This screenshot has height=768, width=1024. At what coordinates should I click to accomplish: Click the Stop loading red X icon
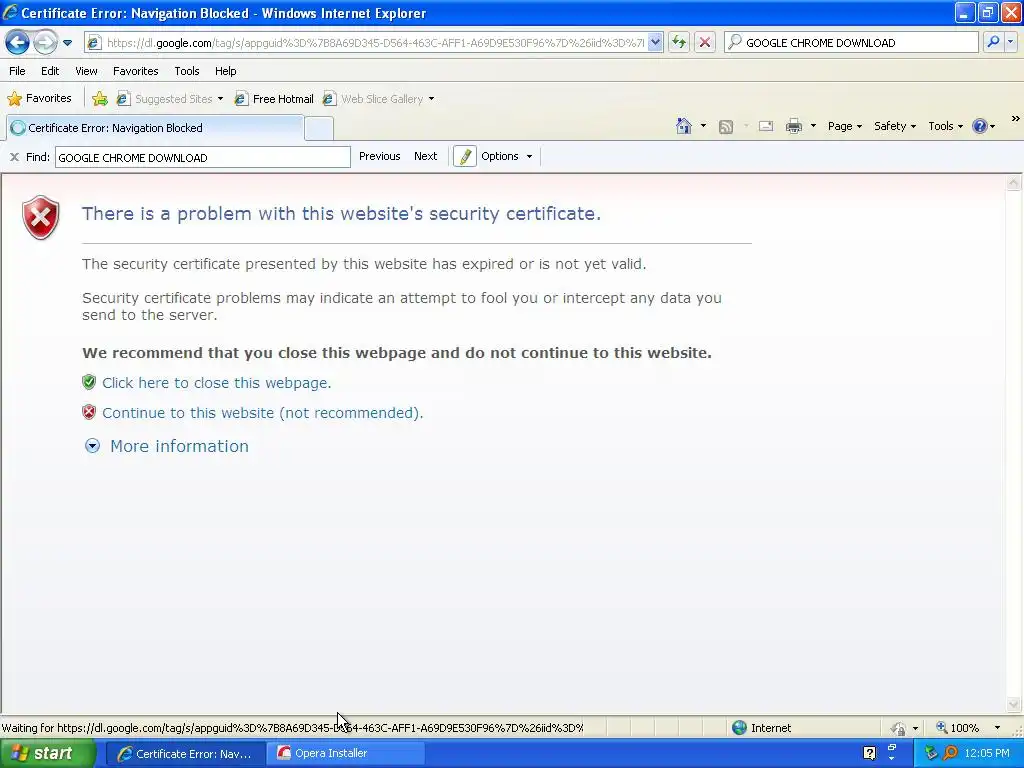(705, 43)
